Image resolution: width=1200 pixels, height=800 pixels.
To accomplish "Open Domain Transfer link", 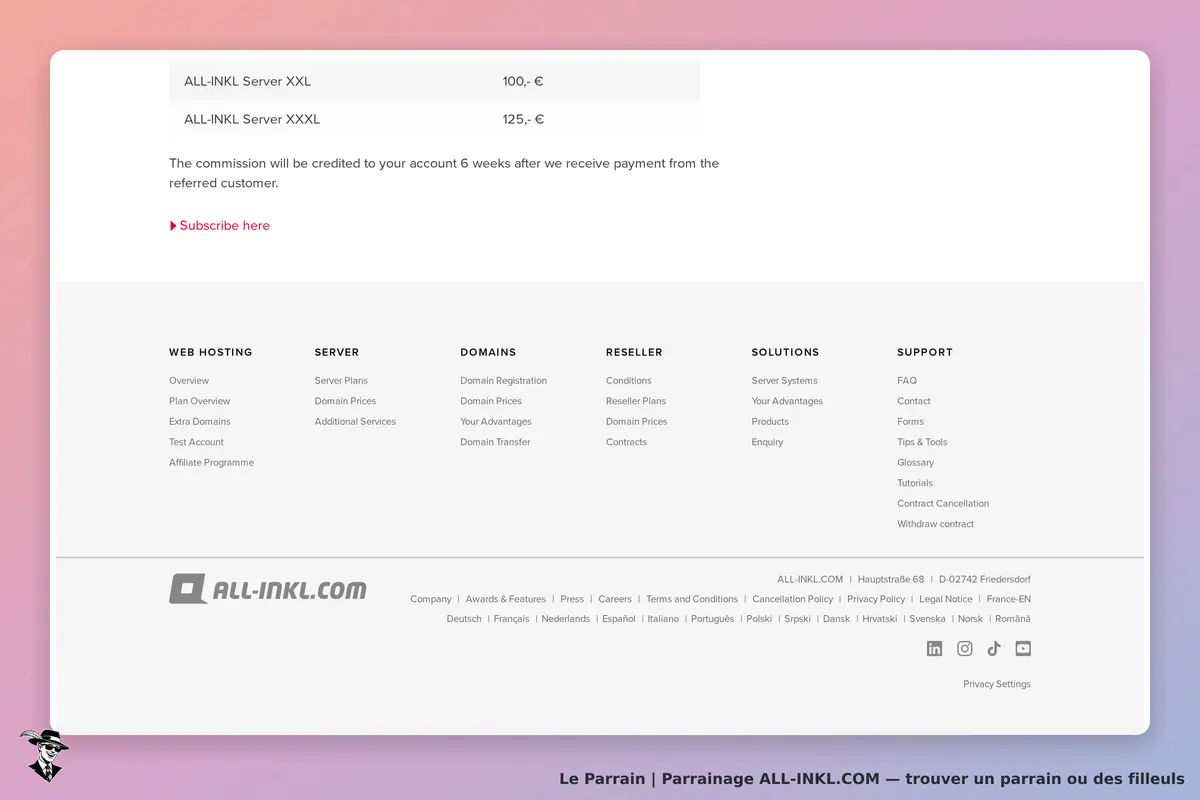I will click(495, 442).
